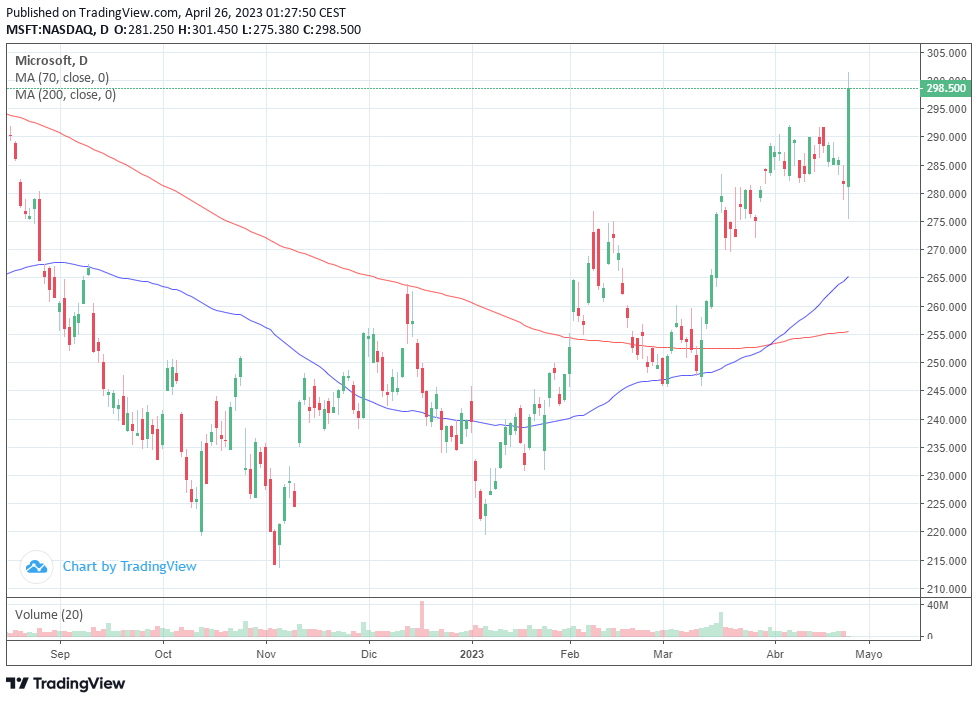978x702 pixels.
Task: Click the 250.000 price axis label
Action: click(946, 363)
